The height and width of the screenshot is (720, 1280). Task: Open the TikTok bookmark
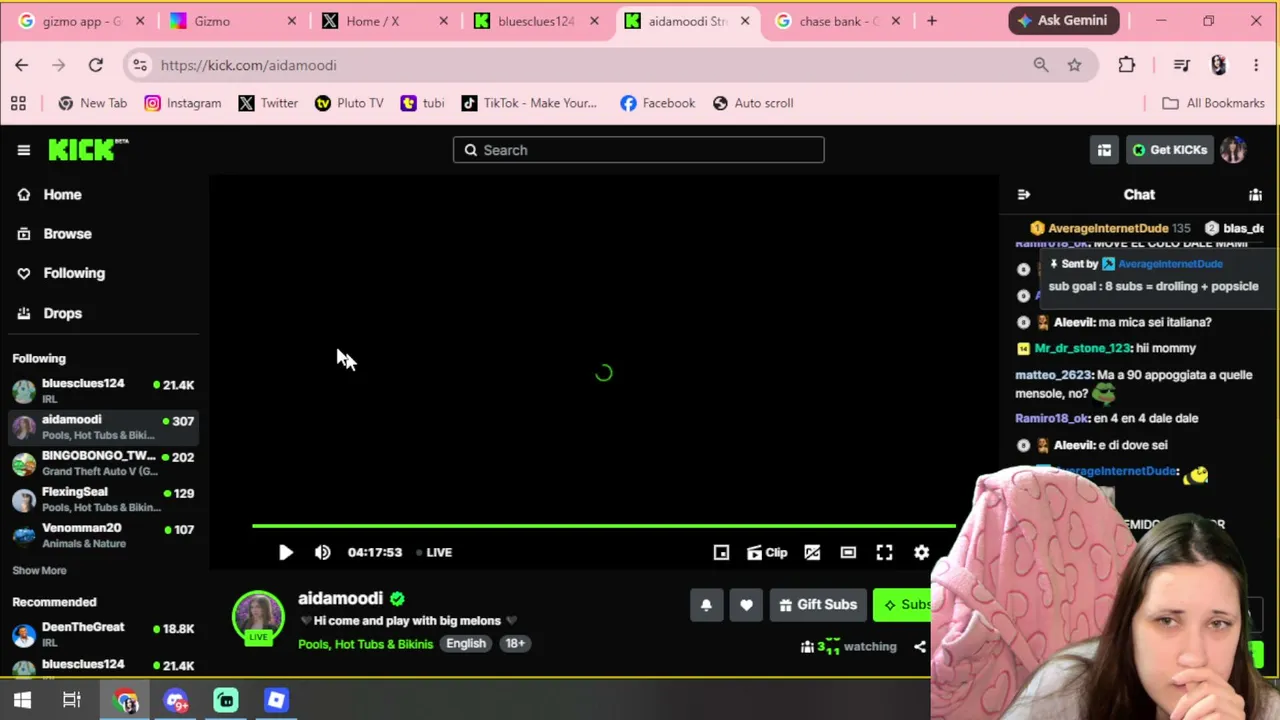click(529, 103)
